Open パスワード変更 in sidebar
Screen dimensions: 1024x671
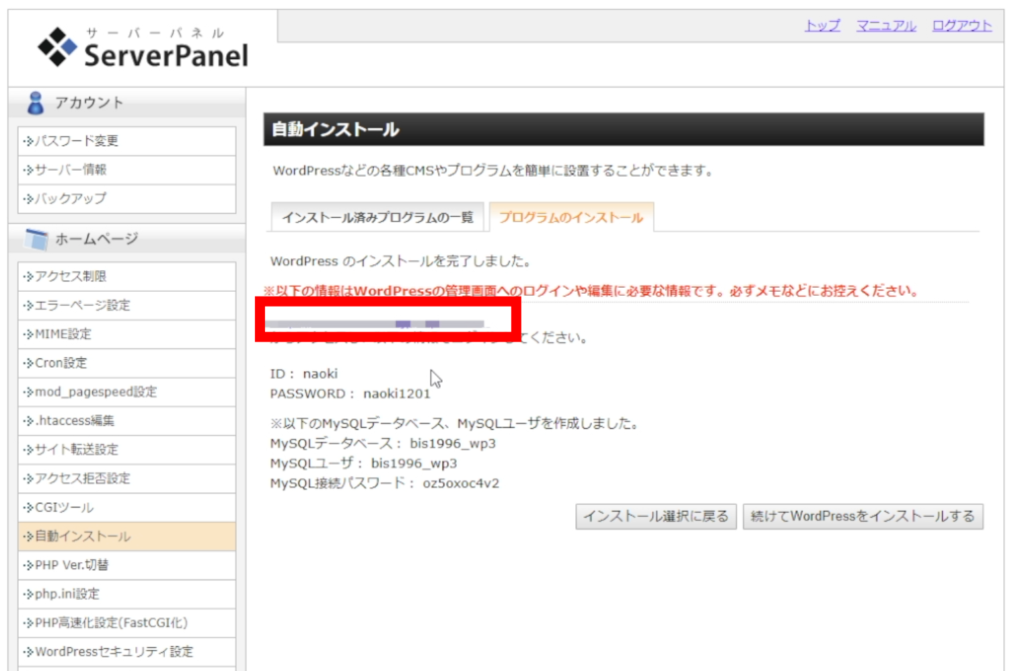(x=127, y=141)
